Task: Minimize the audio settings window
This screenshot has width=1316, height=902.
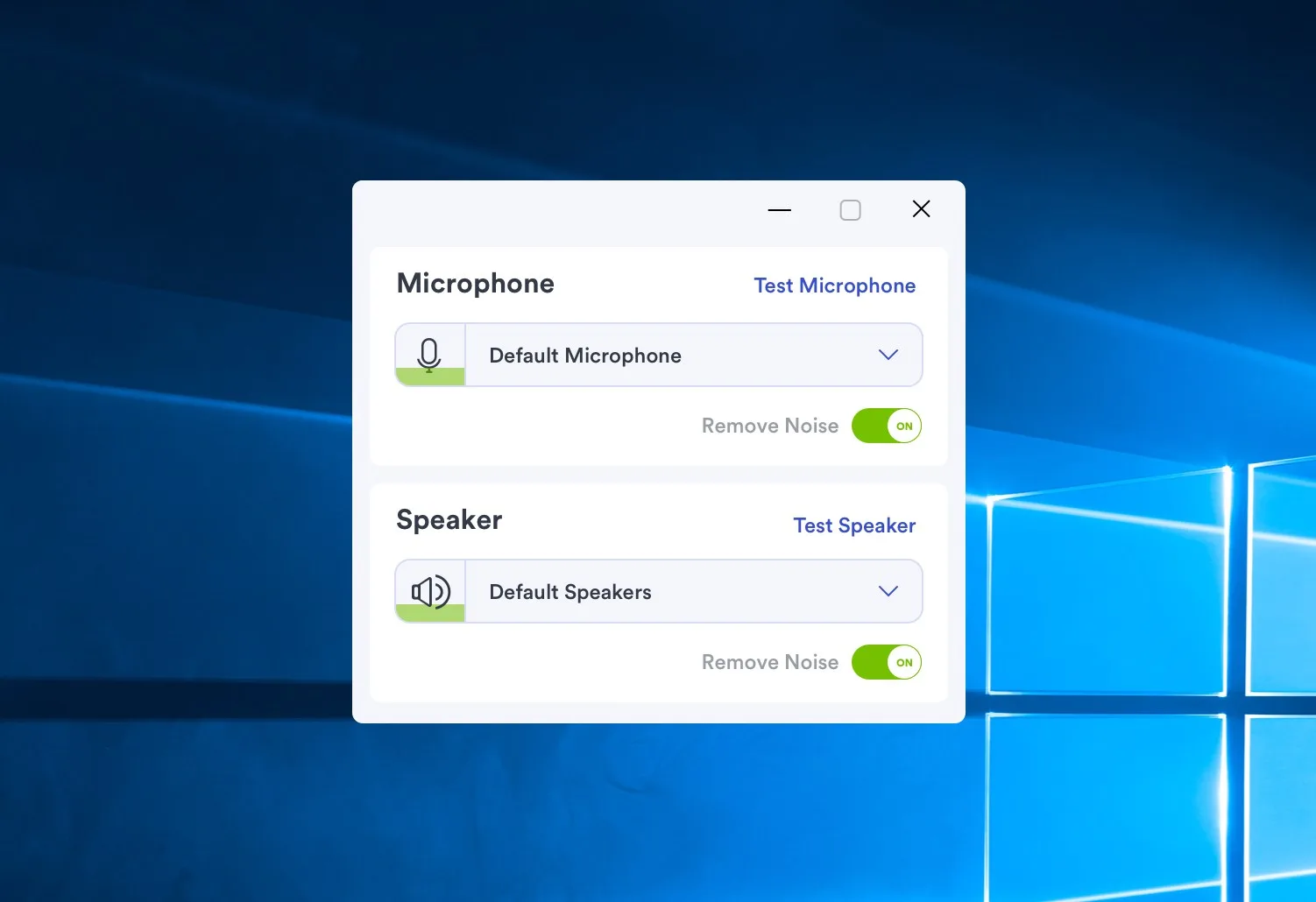Action: [779, 210]
